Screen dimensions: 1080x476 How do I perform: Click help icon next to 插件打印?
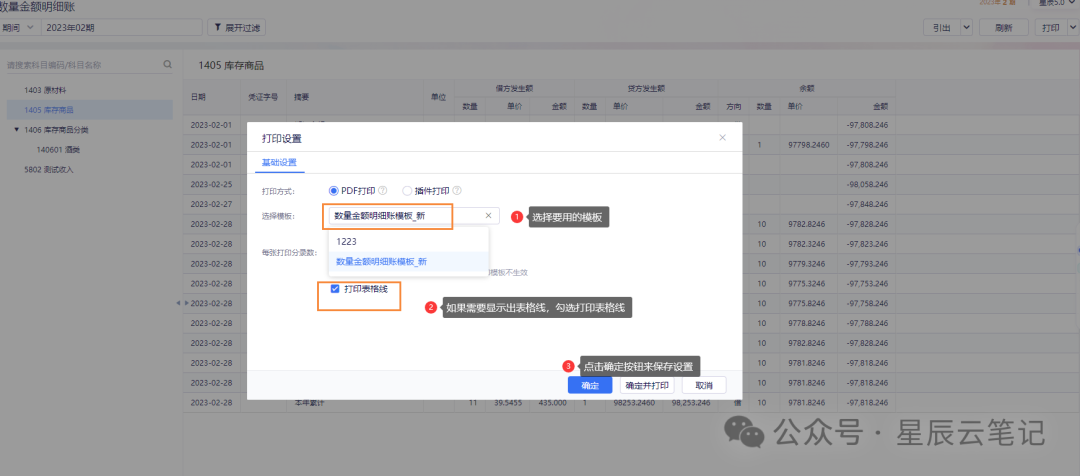coord(457,191)
